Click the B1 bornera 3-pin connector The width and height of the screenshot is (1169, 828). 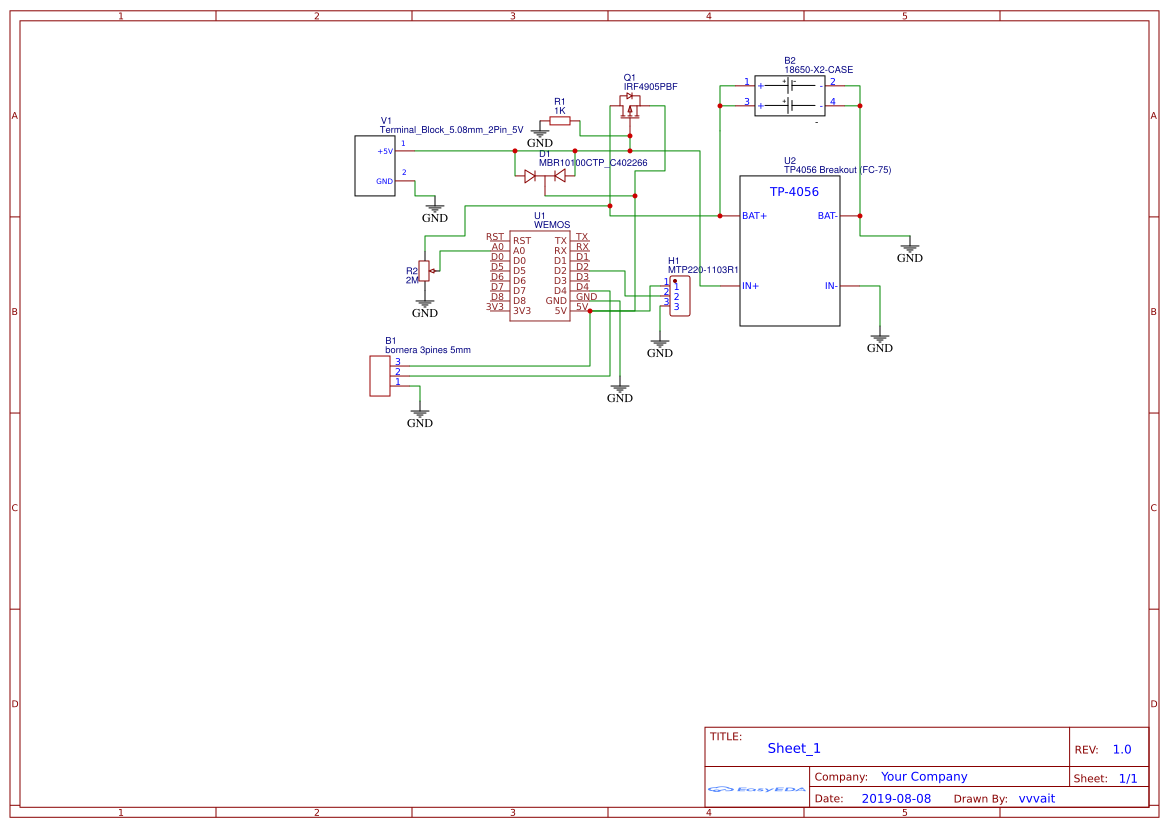[379, 376]
